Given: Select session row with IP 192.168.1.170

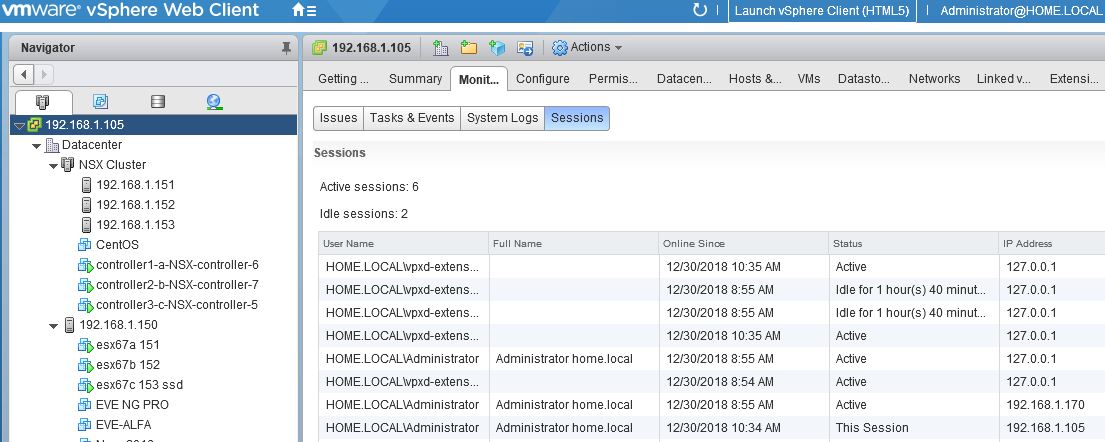Looking at the screenshot, I should (712, 405).
